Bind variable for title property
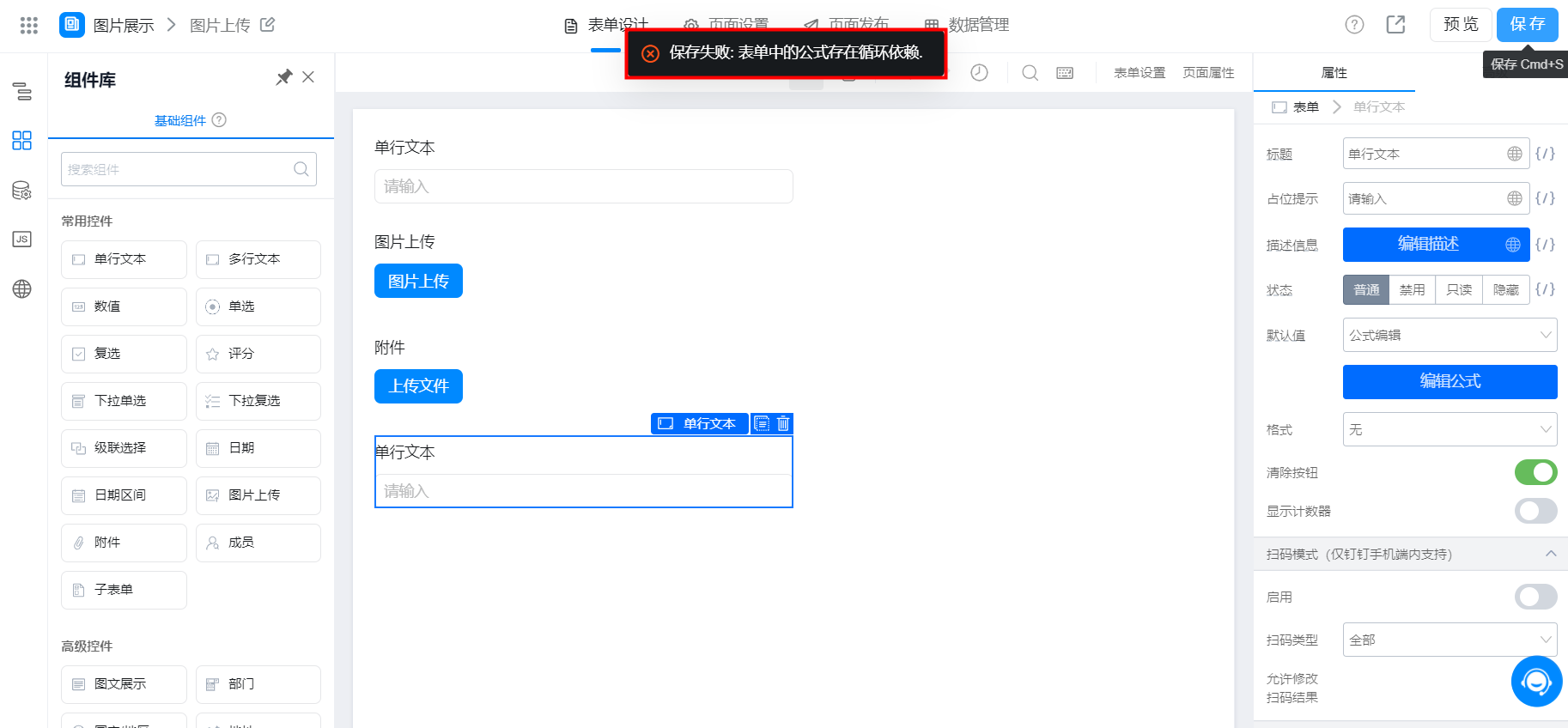Screen dimensions: 1568x728 (1545, 154)
